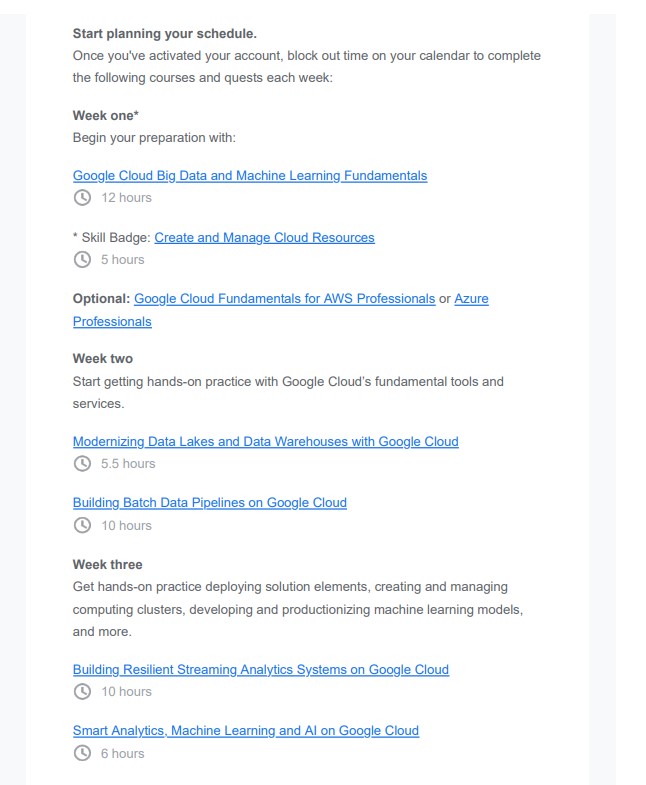Click '10 hours' under Building Resilient Streaming Analytics
646x785 pixels.
pos(126,692)
